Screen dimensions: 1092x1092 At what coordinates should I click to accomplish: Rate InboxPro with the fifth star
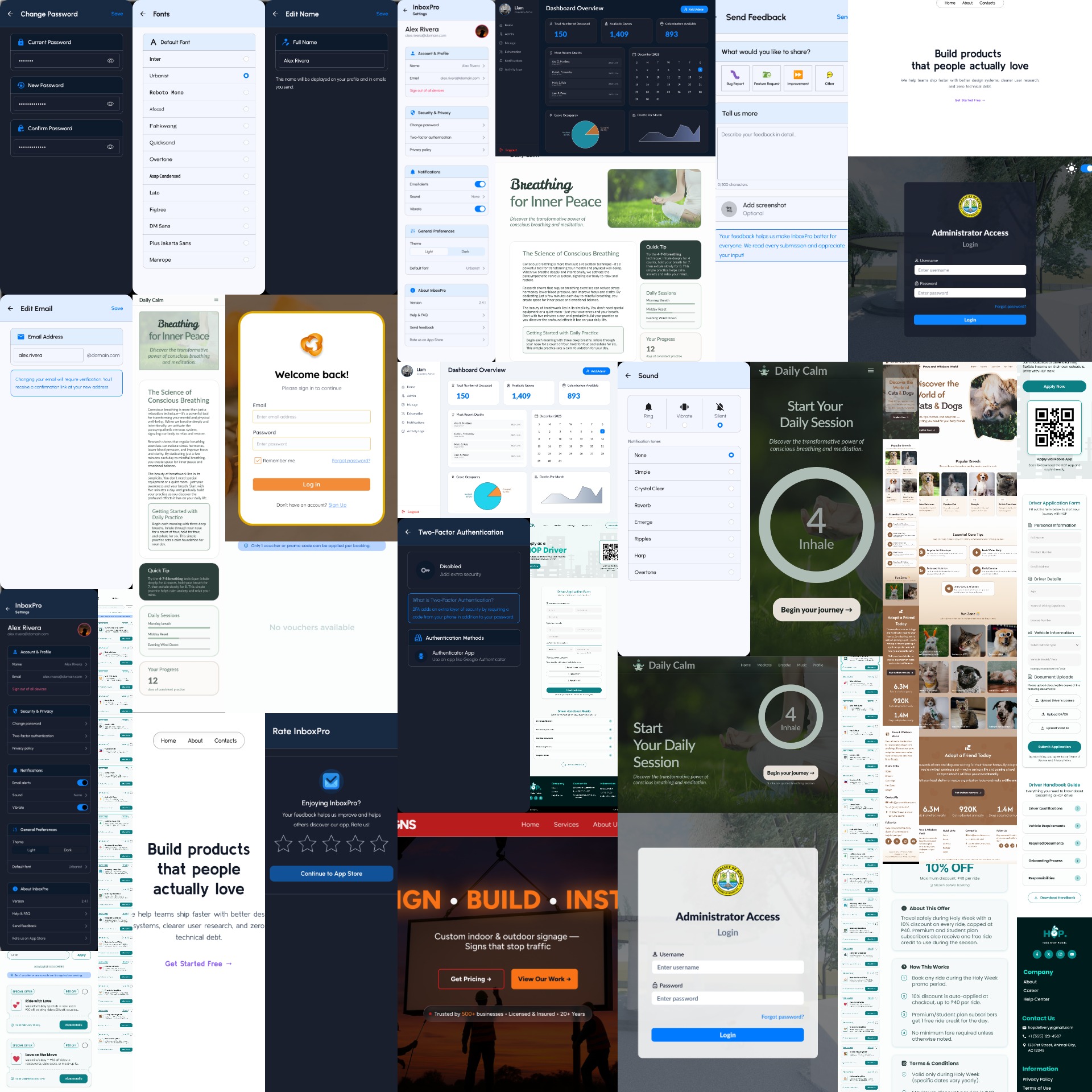point(379,843)
